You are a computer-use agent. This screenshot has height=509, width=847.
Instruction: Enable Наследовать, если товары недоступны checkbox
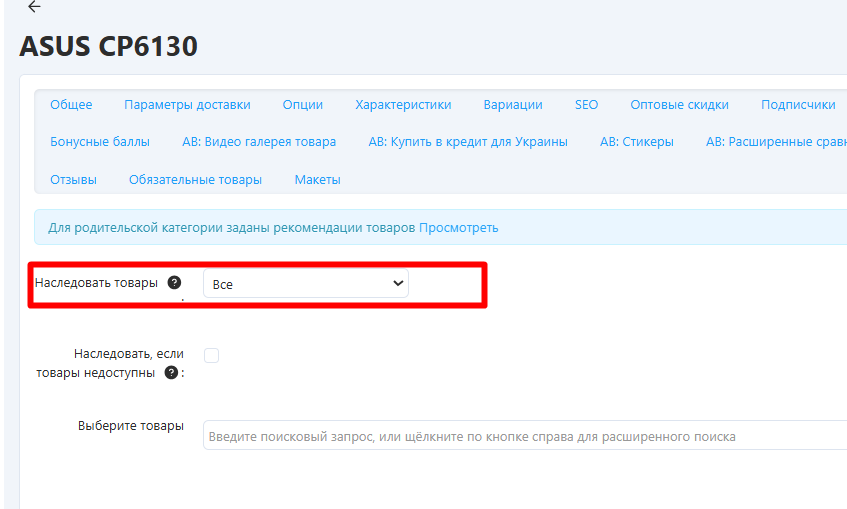[x=211, y=356]
